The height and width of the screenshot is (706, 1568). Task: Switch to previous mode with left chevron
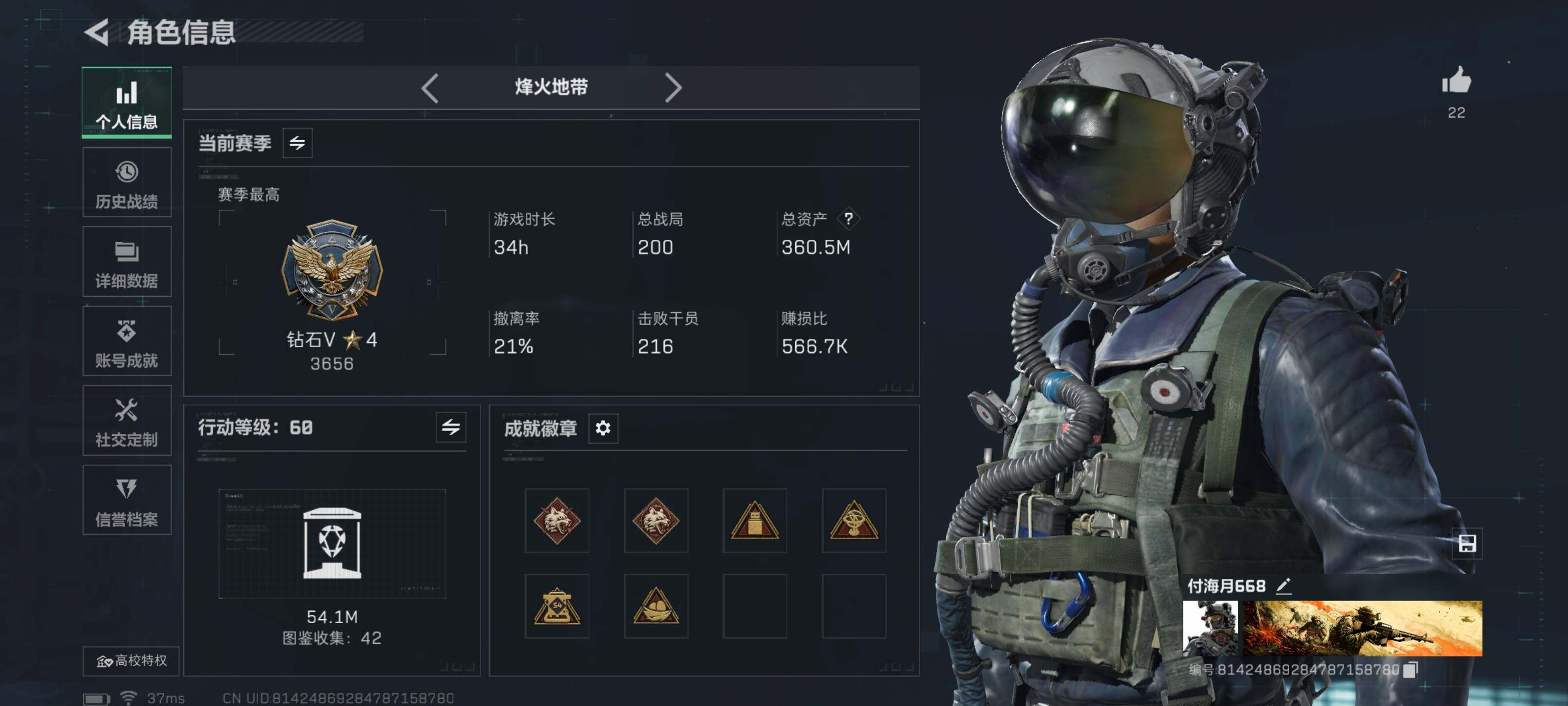(x=430, y=88)
